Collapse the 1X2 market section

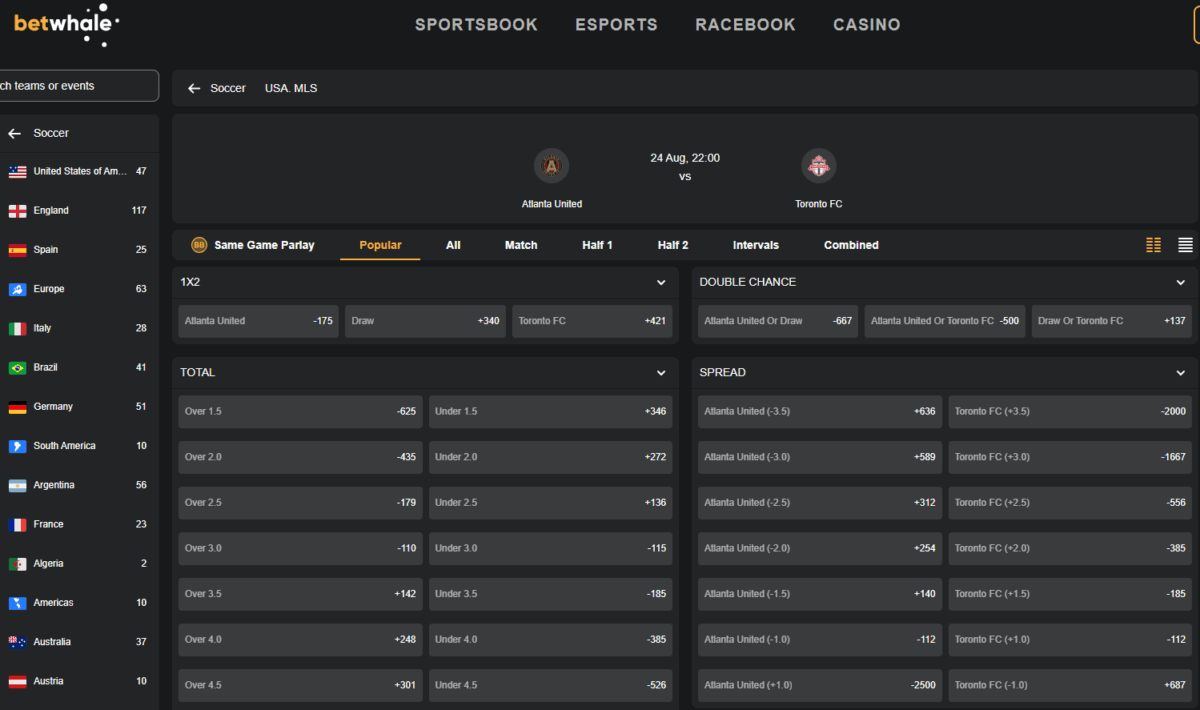(661, 283)
